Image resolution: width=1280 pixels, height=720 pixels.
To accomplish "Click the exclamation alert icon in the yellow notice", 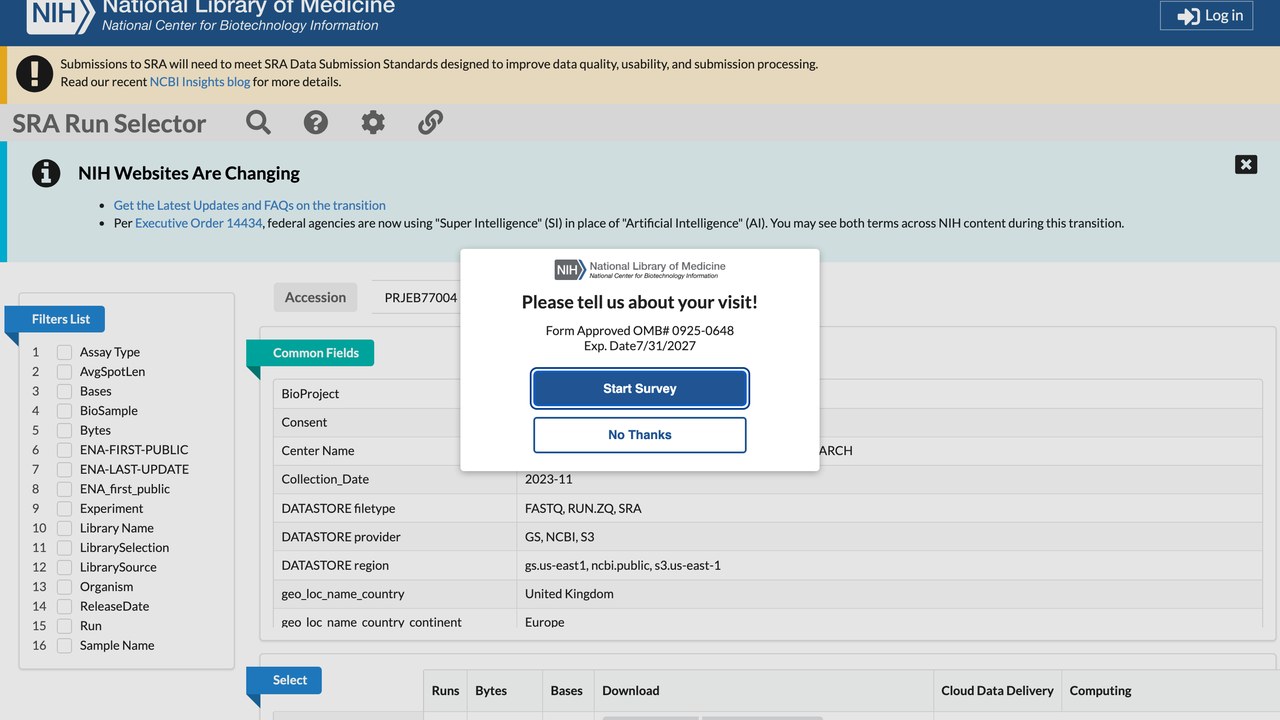I will click(x=35, y=73).
